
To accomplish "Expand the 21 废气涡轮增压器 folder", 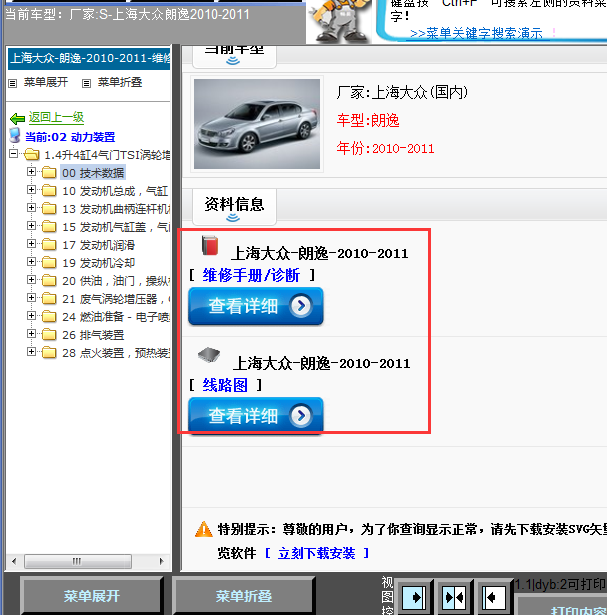I will (31, 297).
